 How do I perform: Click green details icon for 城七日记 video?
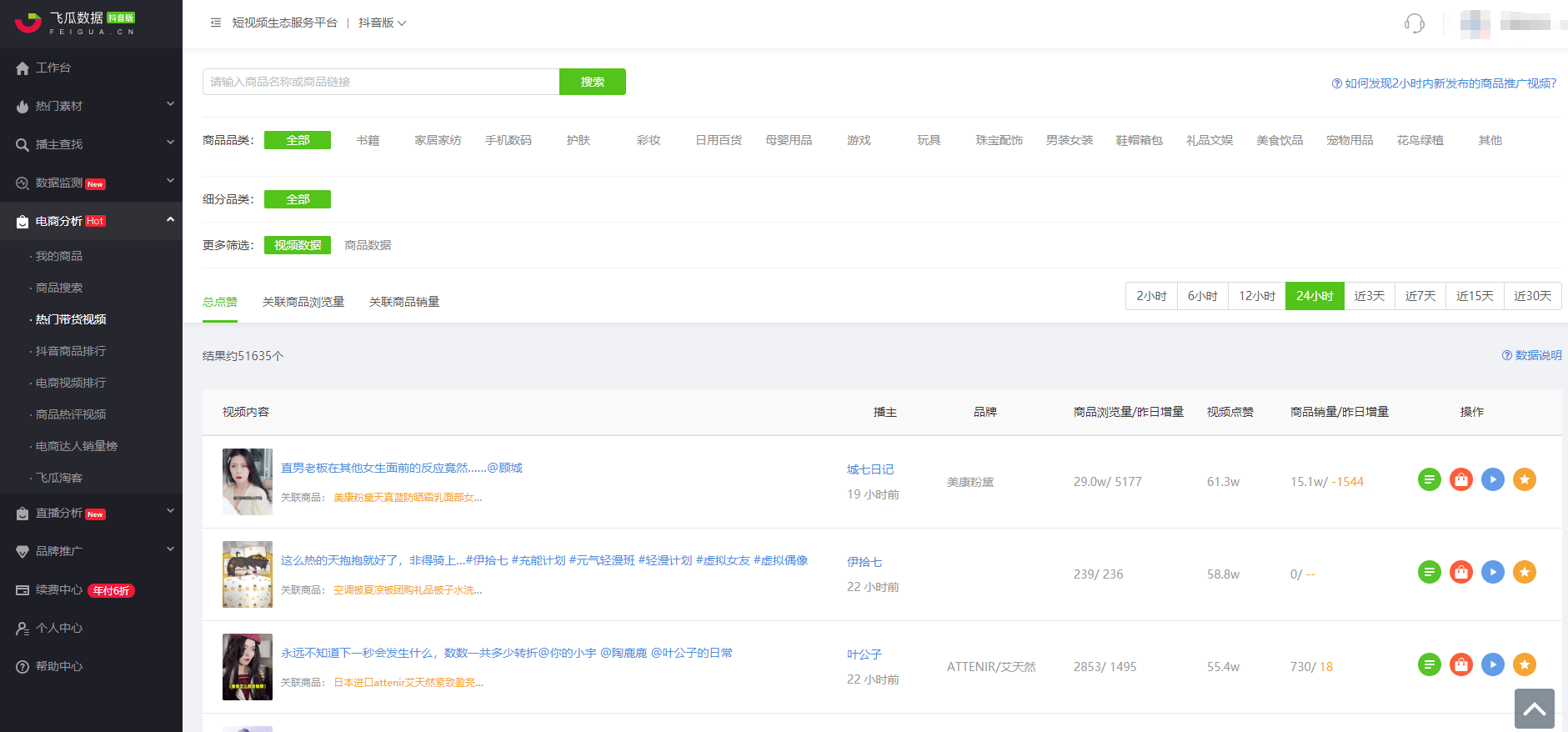point(1429,480)
